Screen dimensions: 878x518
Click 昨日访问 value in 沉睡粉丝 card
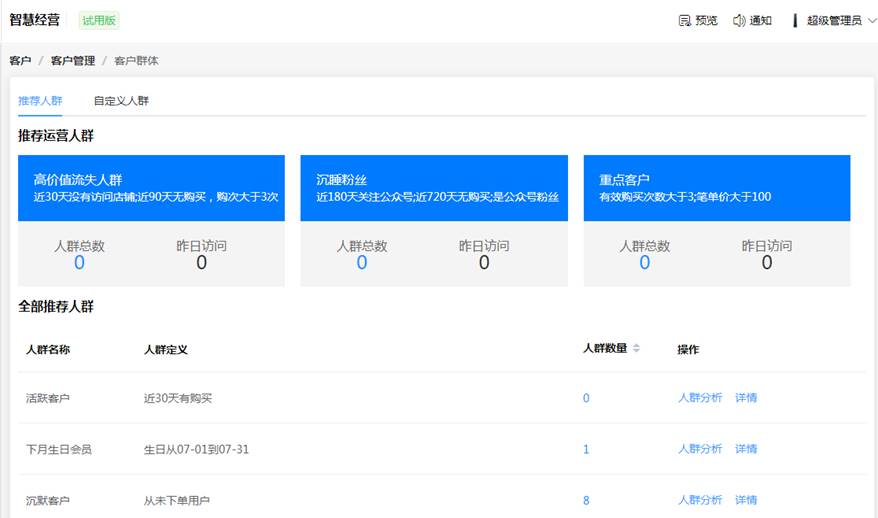pyautogui.click(x=484, y=262)
